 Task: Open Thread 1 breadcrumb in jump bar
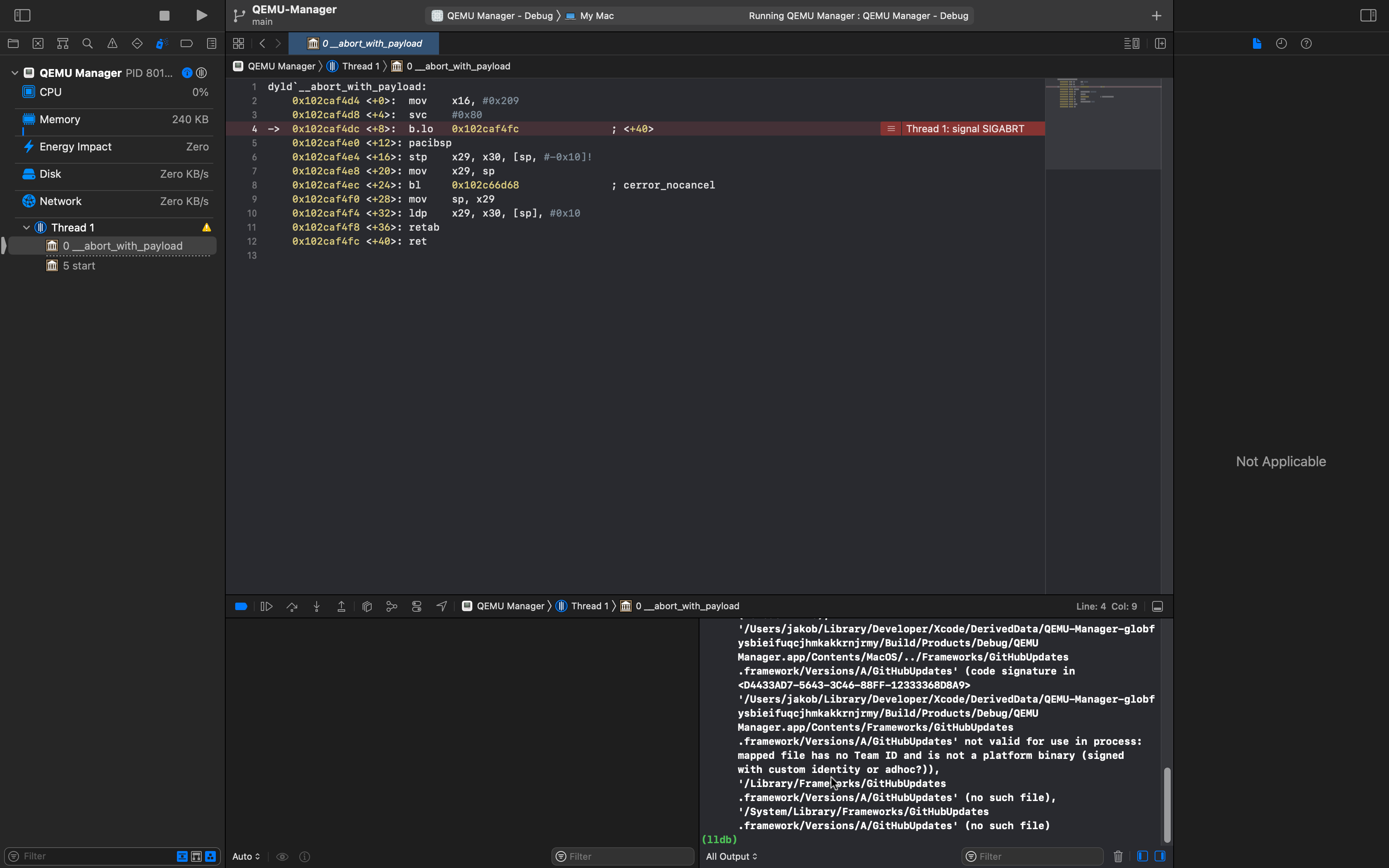353,67
